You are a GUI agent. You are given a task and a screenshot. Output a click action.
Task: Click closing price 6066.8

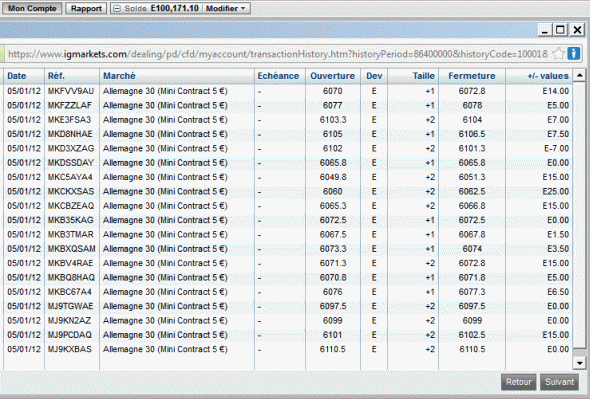[x=472, y=206]
